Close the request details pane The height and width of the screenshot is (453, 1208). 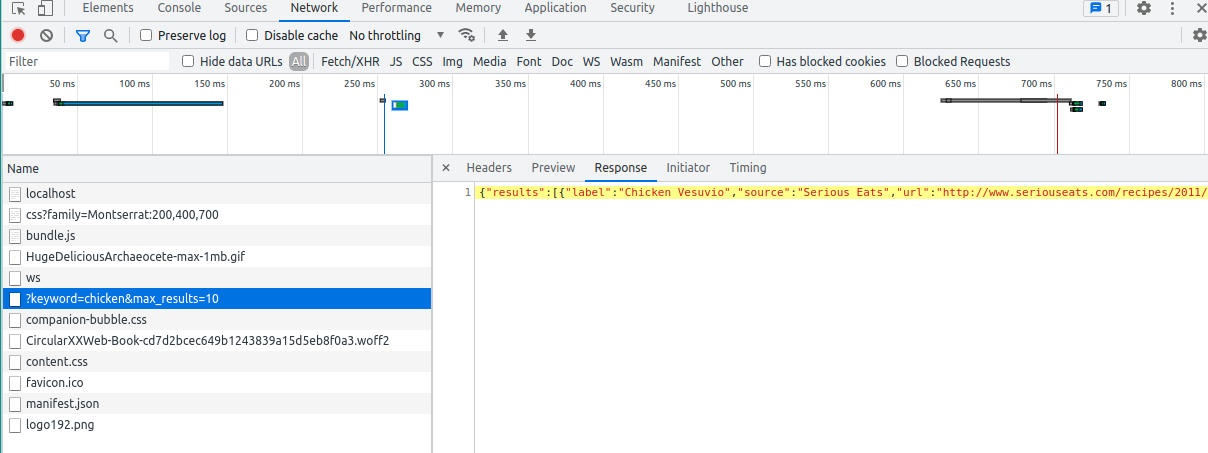click(x=446, y=168)
